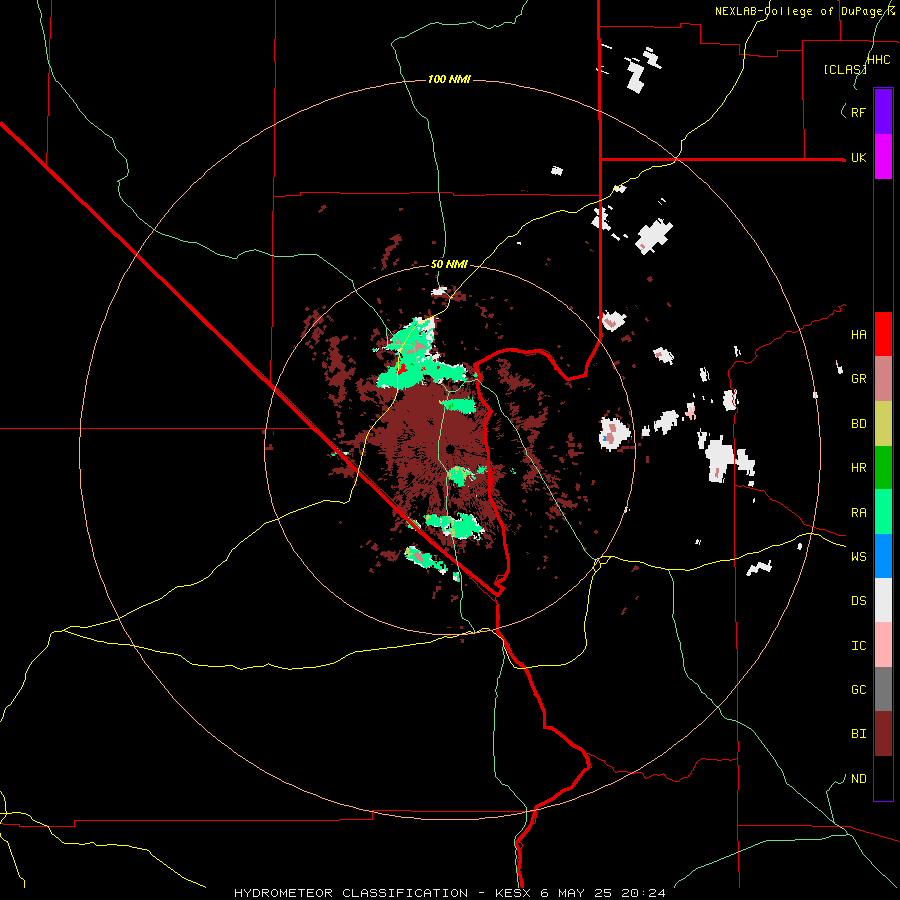
Task: Click the 100 NMI range ring label
Action: pos(449,79)
